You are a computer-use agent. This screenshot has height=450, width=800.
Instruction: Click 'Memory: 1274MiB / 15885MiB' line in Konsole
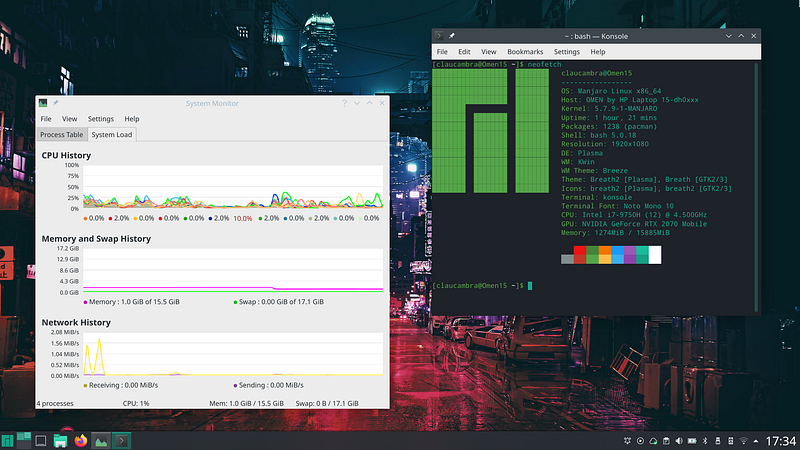615,233
